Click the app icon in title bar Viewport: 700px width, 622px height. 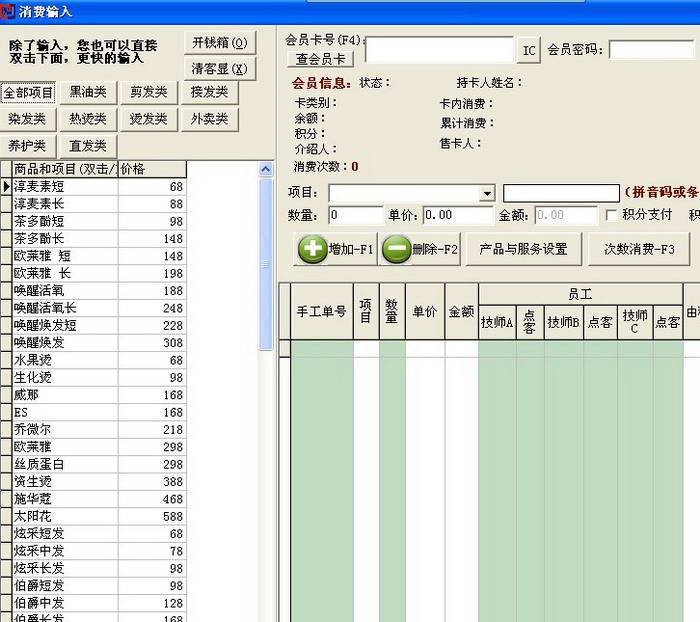click(8, 11)
